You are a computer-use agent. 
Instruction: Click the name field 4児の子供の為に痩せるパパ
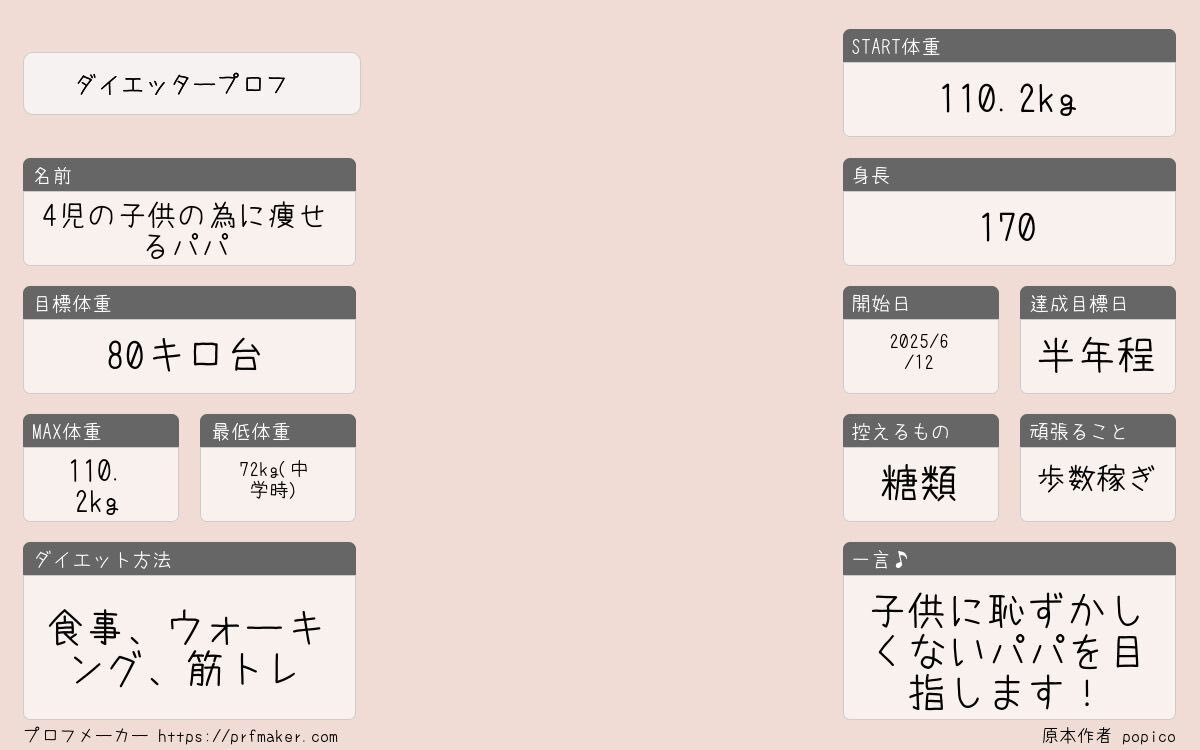(x=189, y=229)
